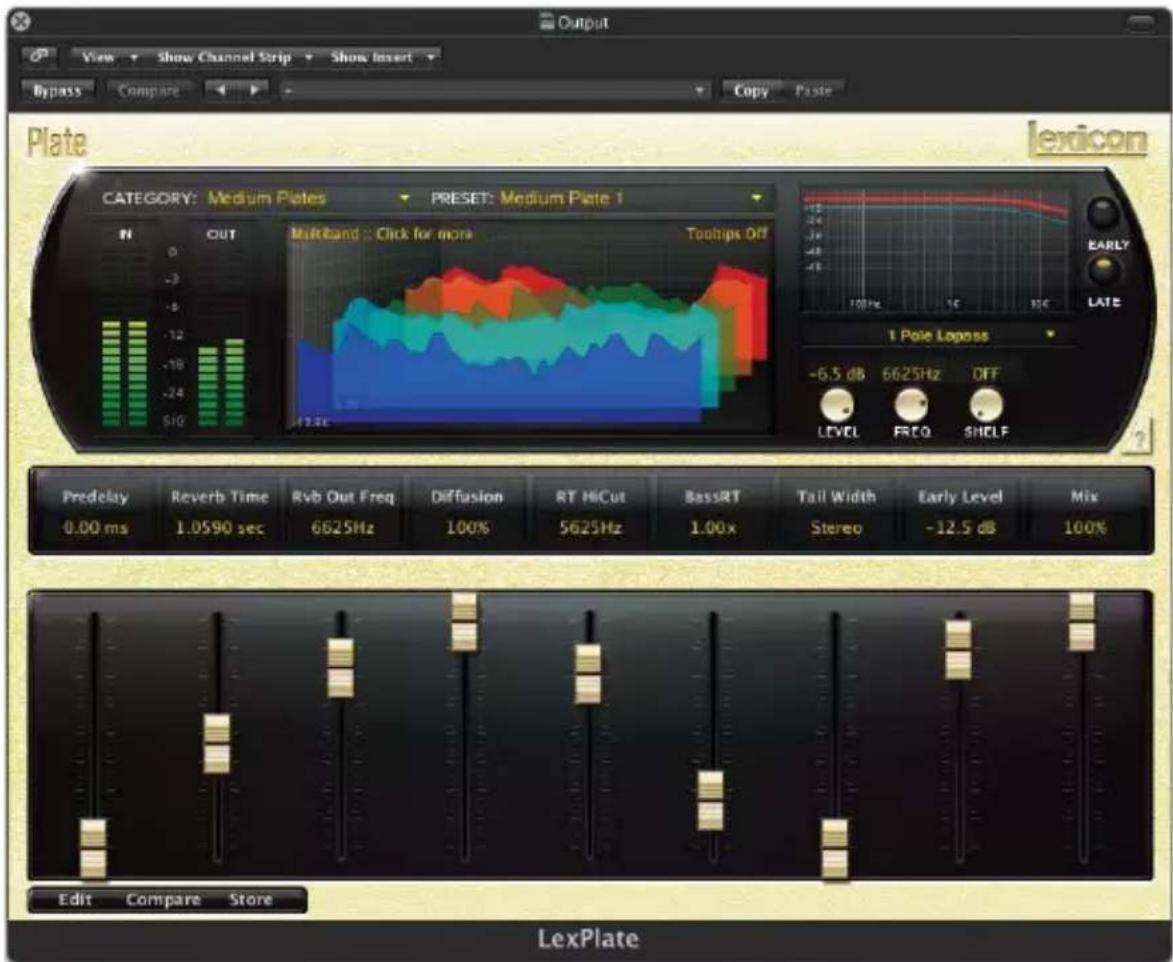
Task: Click the Paste button
Action: (813, 91)
